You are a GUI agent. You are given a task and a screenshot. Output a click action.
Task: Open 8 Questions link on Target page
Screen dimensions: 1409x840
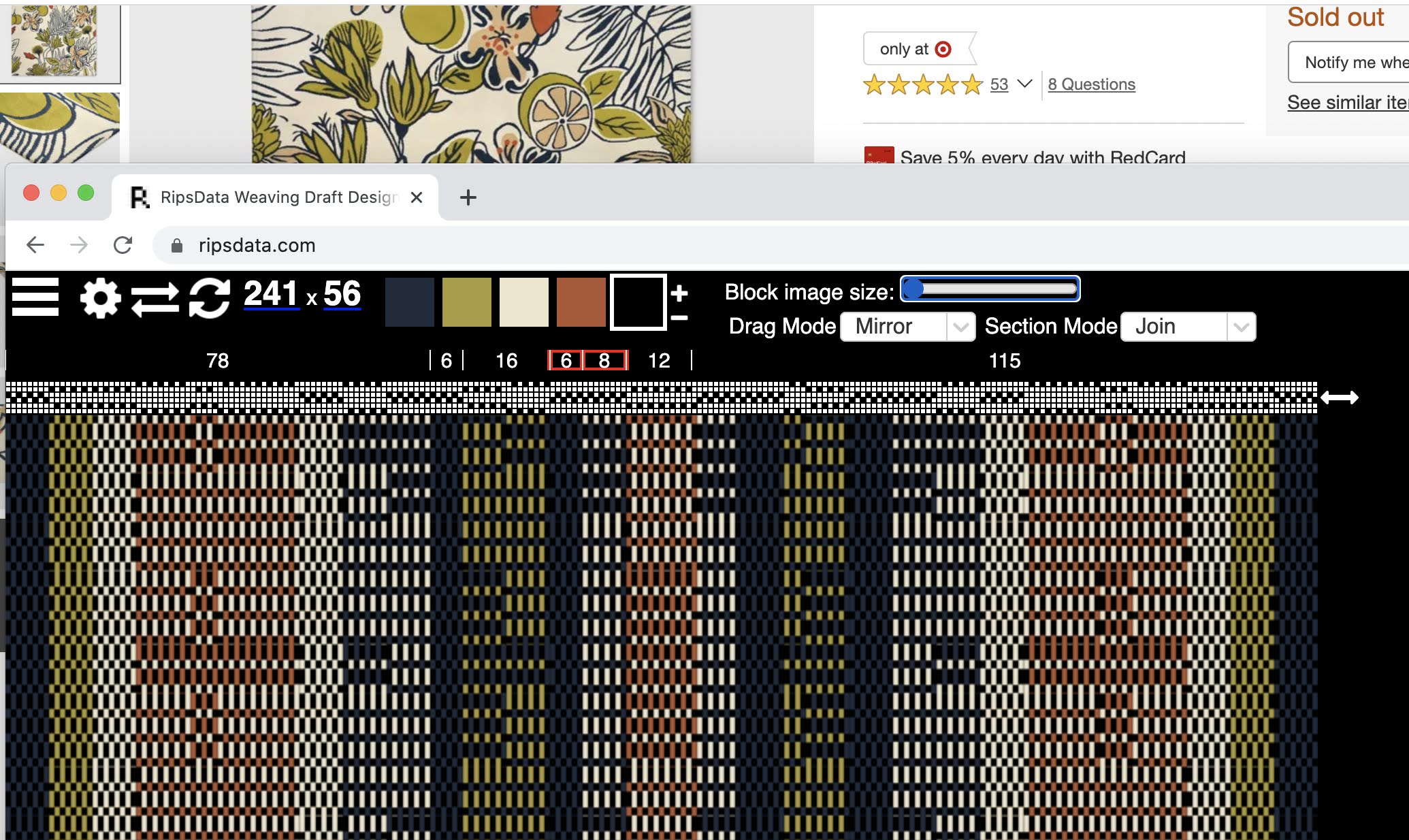tap(1092, 84)
